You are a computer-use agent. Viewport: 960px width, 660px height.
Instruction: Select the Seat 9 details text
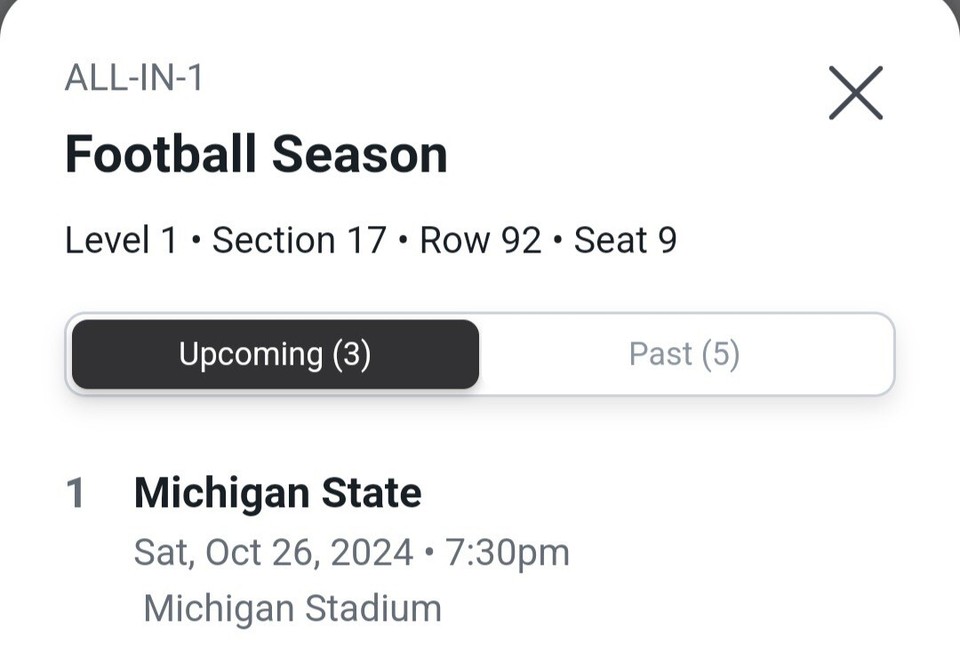[625, 239]
